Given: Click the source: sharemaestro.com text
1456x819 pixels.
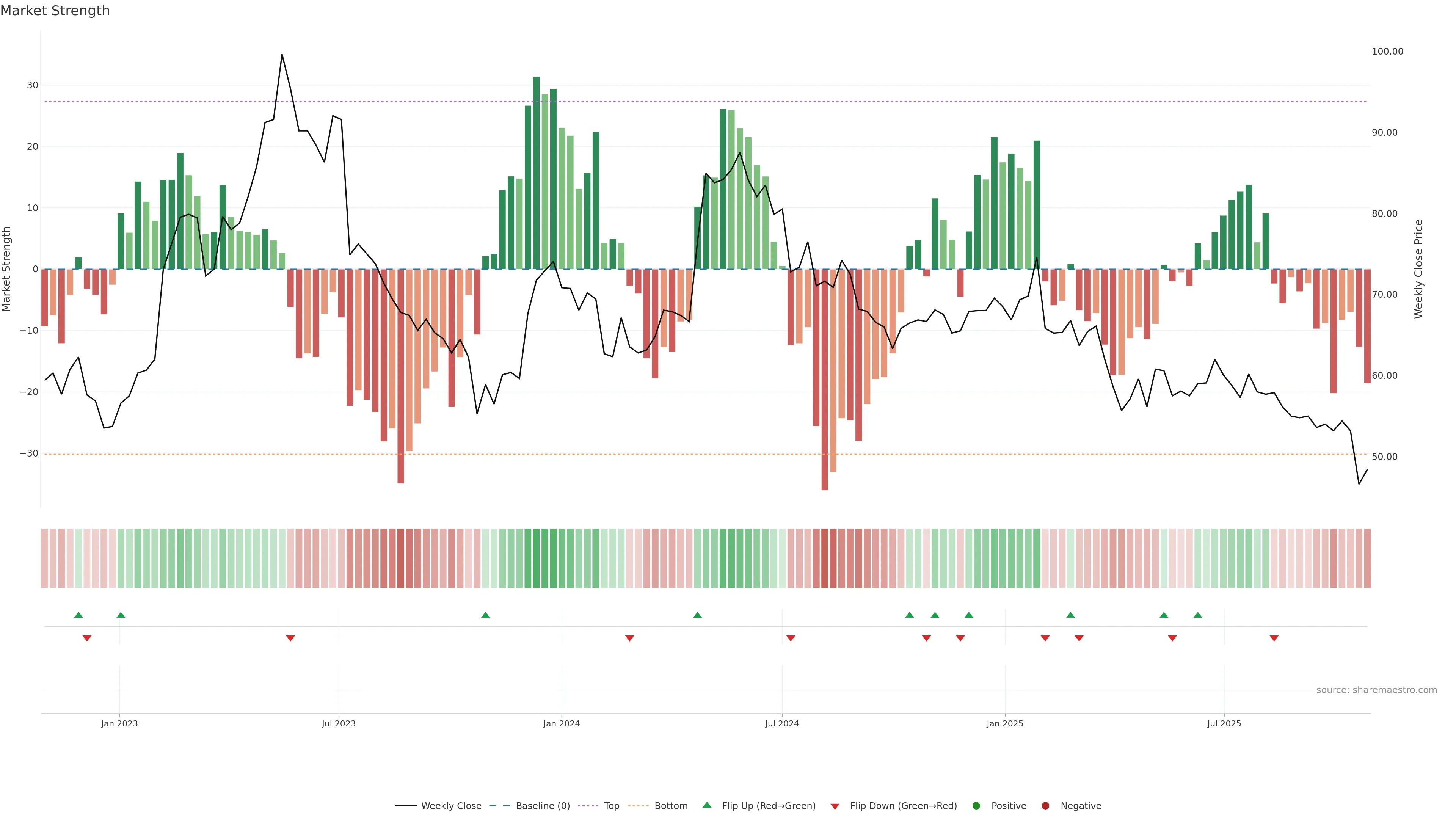Looking at the screenshot, I should pos(1376,690).
